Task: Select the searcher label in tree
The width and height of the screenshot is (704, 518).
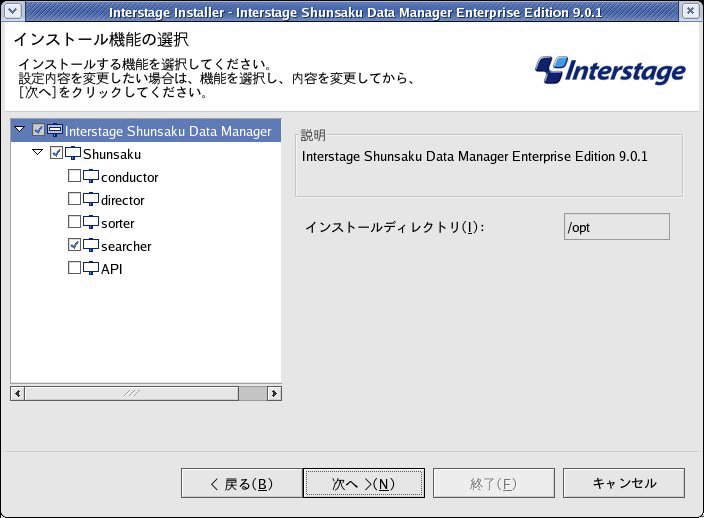Action: [x=126, y=246]
